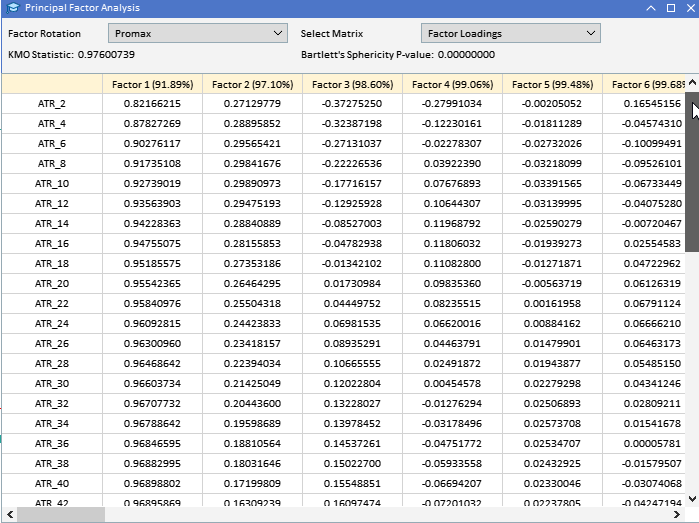The width and height of the screenshot is (699, 523).
Task: Click cell value 0.96882995
Action: coord(152,464)
